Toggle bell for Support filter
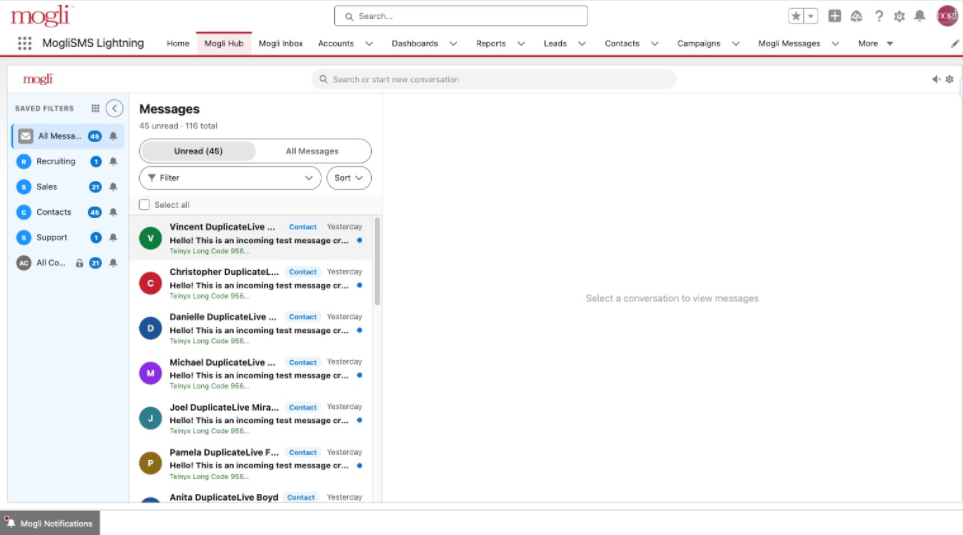Image resolution: width=963 pixels, height=535 pixels. click(113, 237)
